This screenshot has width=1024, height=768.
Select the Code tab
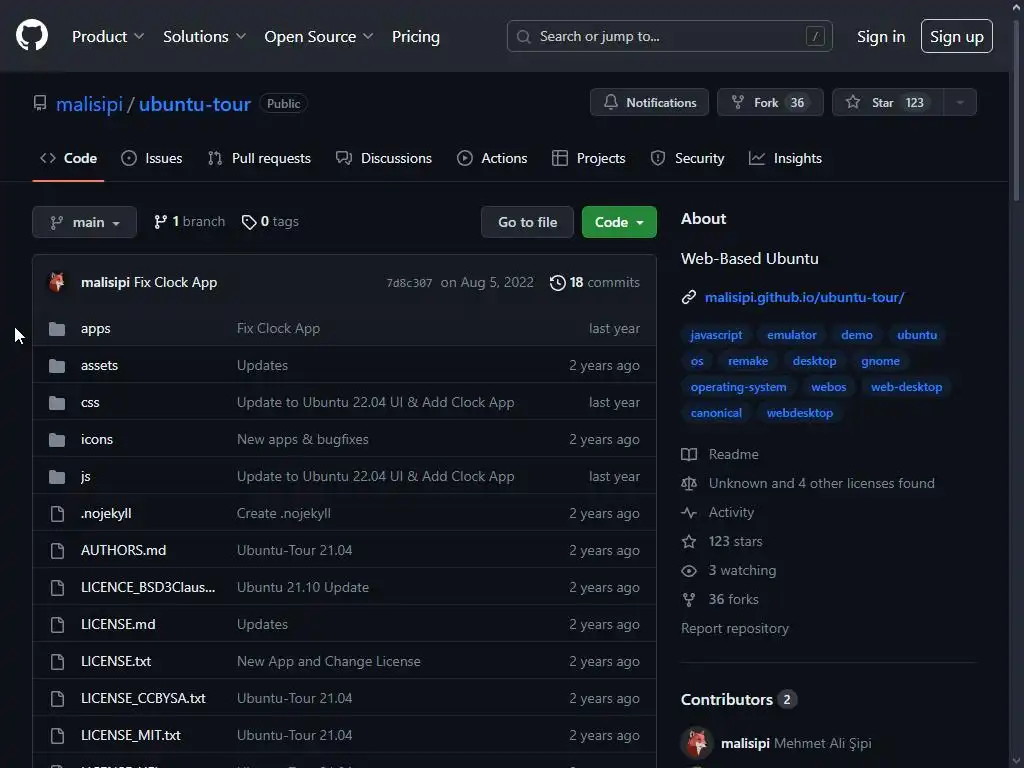[x=68, y=158]
